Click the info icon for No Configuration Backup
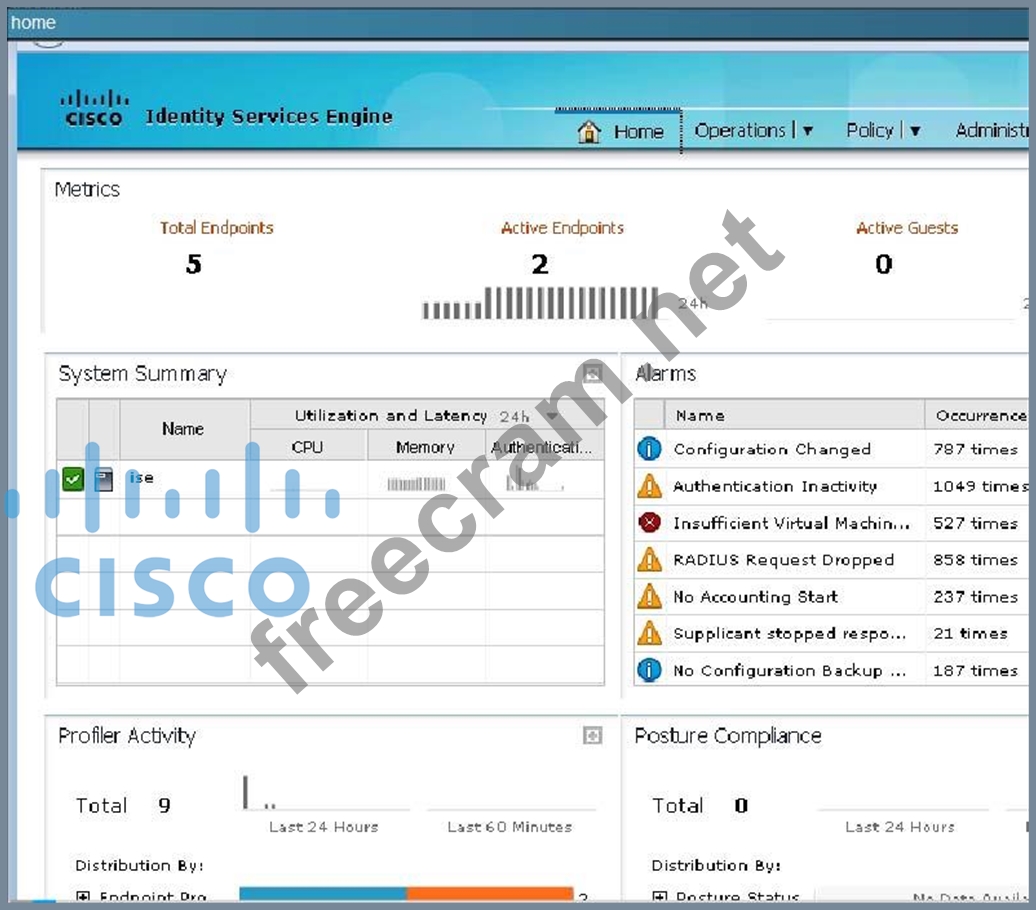 649,670
